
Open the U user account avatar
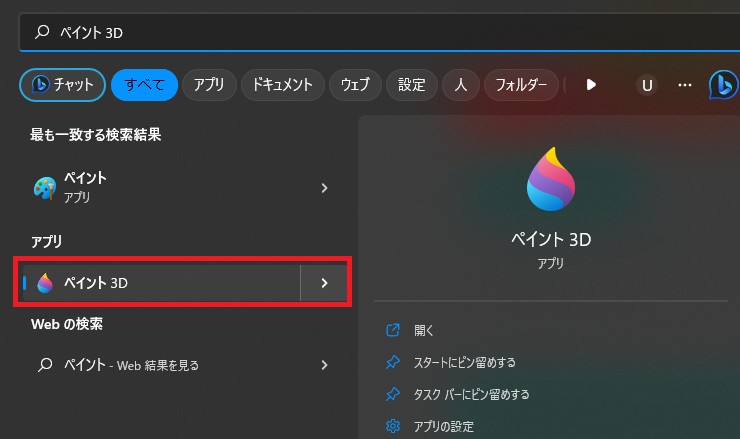click(x=647, y=85)
